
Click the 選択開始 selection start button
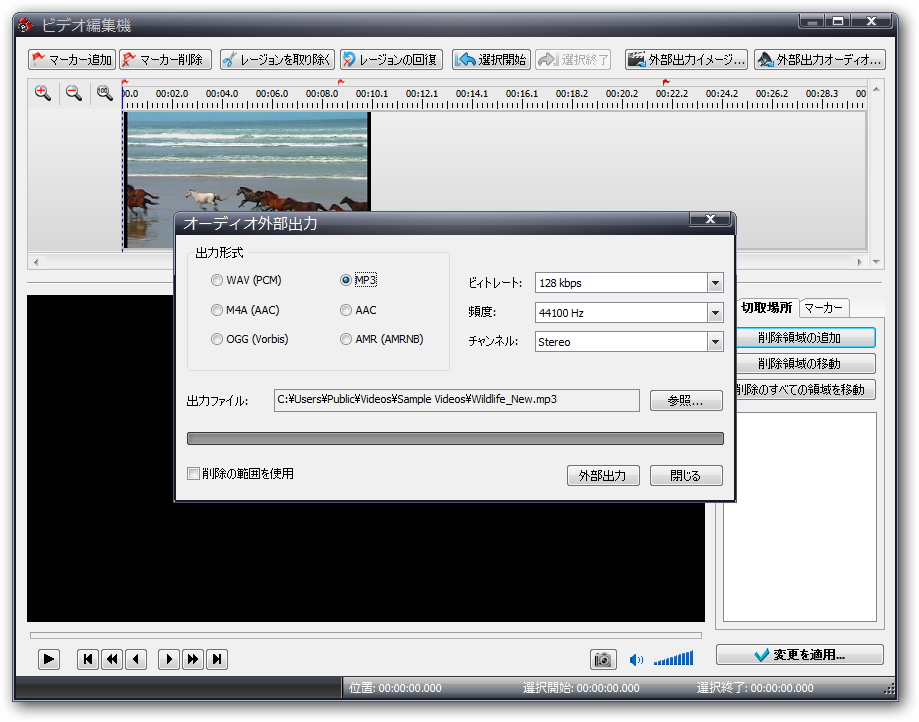(491, 59)
